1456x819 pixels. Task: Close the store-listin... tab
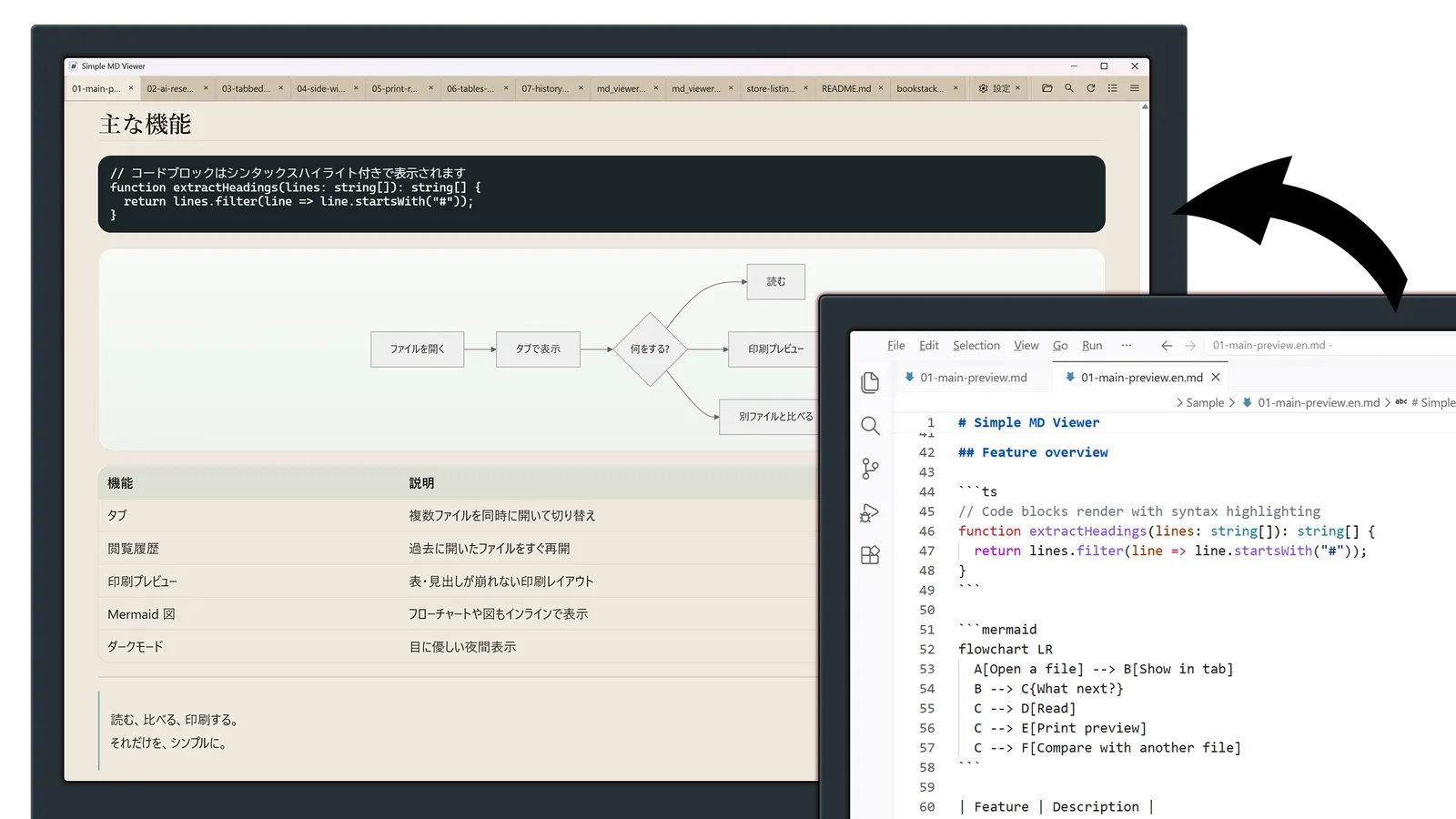(x=806, y=88)
